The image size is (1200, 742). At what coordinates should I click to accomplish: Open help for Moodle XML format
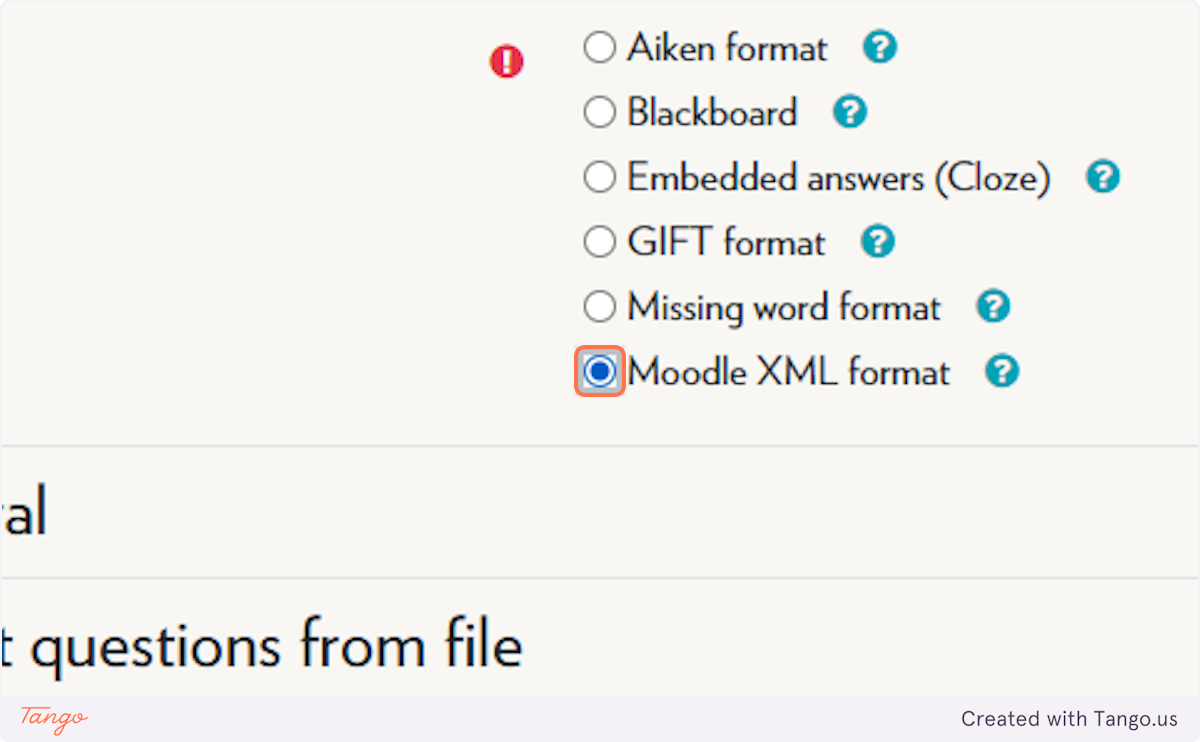pos(1001,372)
